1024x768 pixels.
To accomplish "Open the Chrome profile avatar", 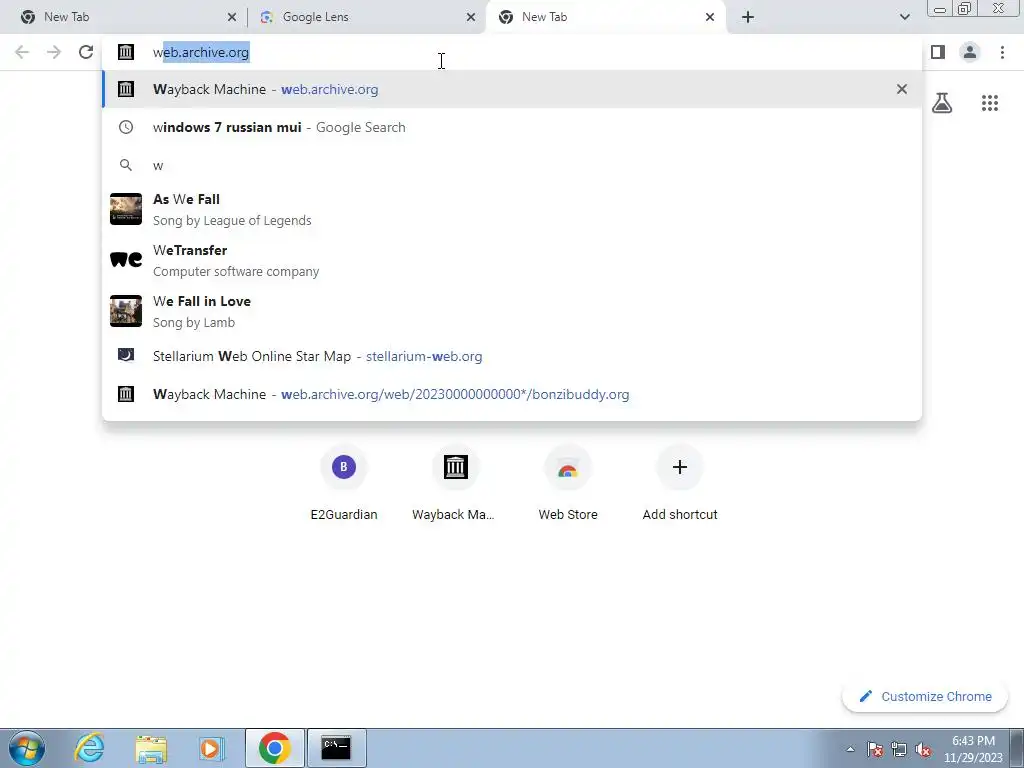I will [x=970, y=52].
